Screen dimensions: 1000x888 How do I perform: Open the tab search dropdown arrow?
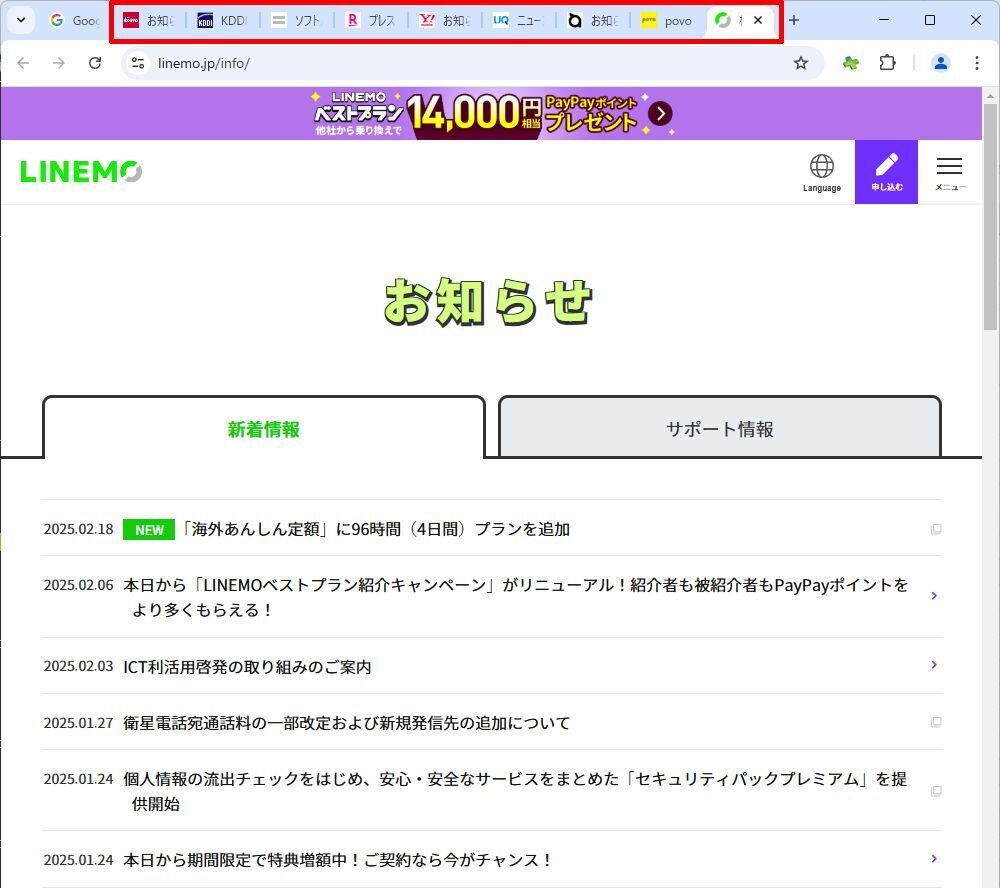tap(20, 20)
